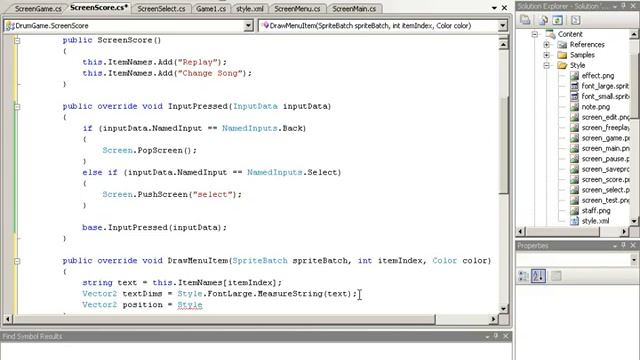Select screen_edit.png in Solution Explorer
This screenshot has height=360, width=640.
[x=605, y=117]
